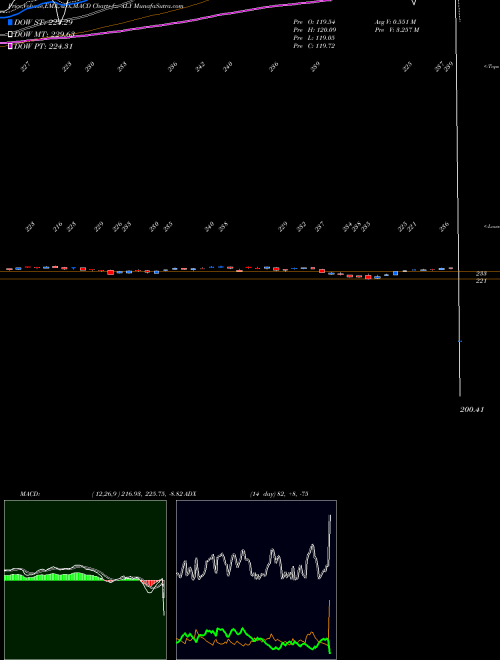Select the 'DOW MT: 229.63' legend text
500x660 pixels.
[x=44, y=35]
